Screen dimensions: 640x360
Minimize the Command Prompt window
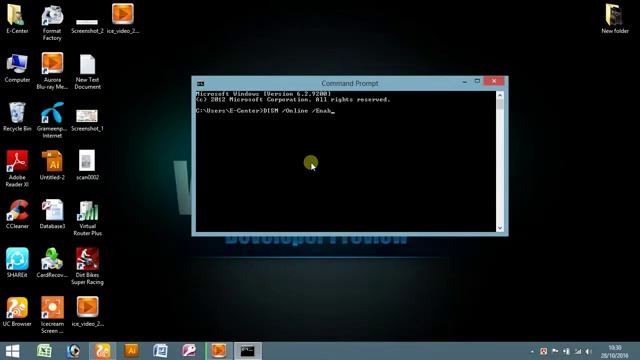pos(464,82)
